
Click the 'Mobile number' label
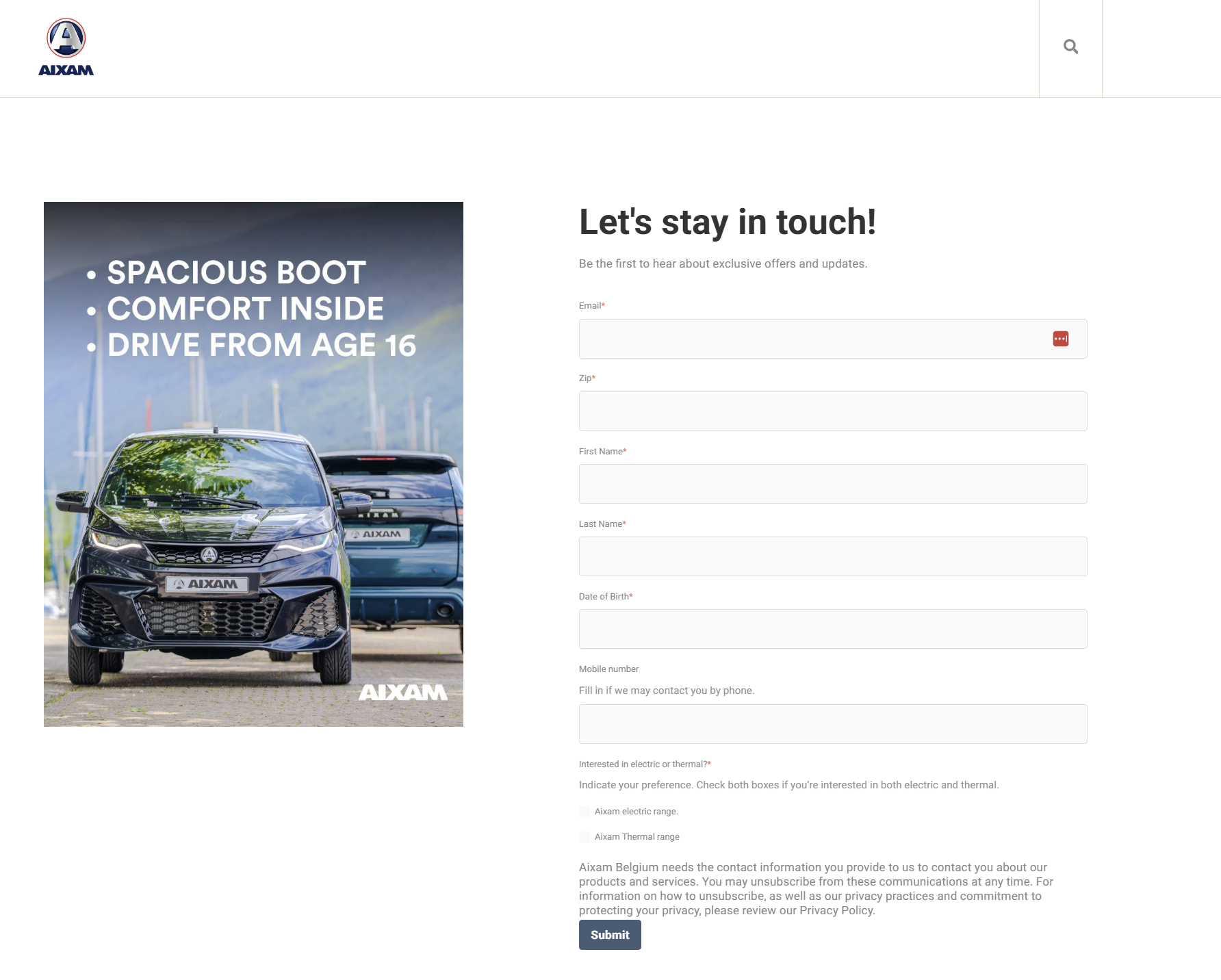(608, 669)
